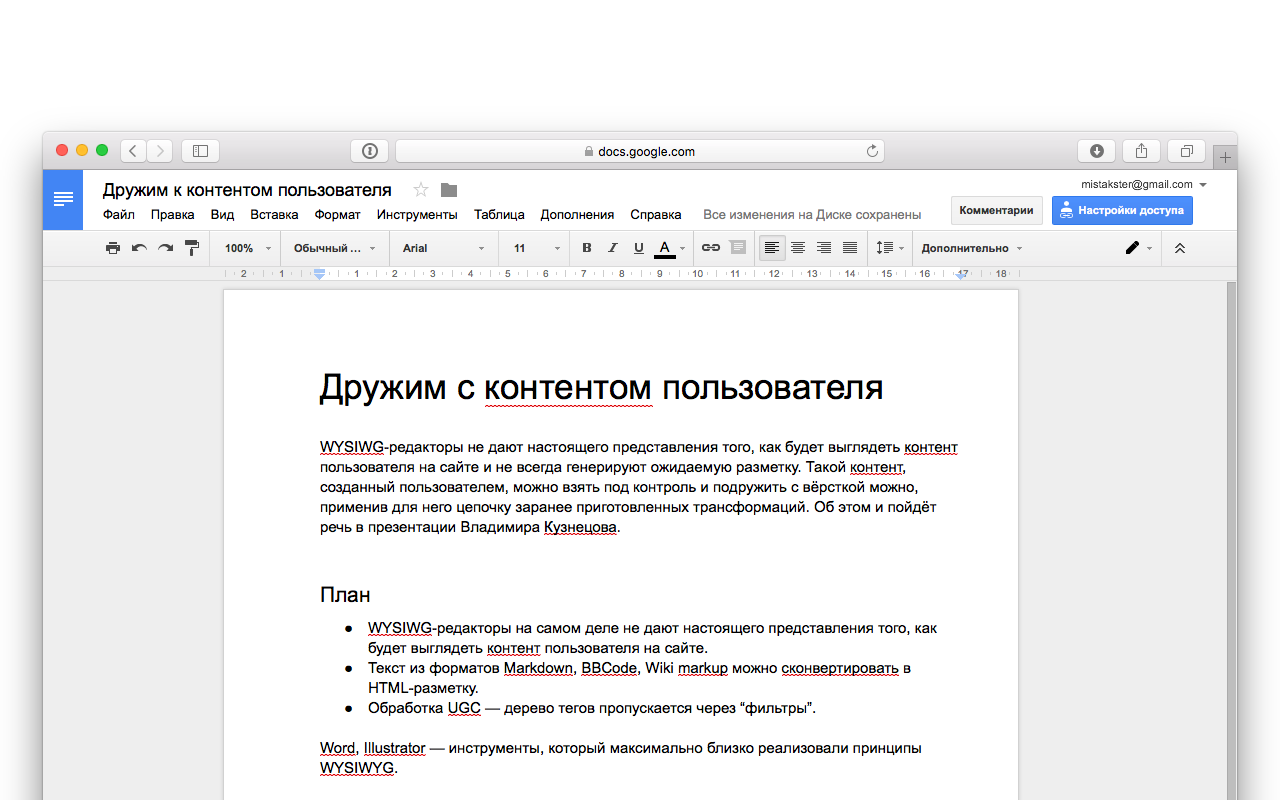Open the Arial font dropdown
Image resolution: width=1280 pixels, height=800 pixels.
443,248
